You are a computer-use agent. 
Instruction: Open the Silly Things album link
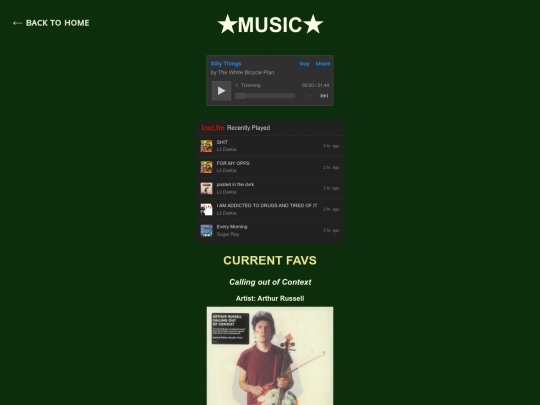point(226,64)
